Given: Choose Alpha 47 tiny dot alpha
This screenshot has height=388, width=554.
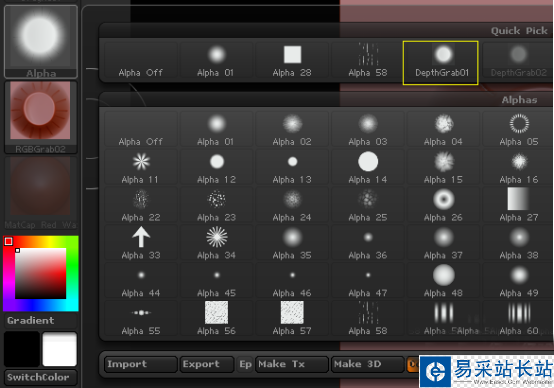Looking at the screenshot, I should pyautogui.click(x=367, y=281).
